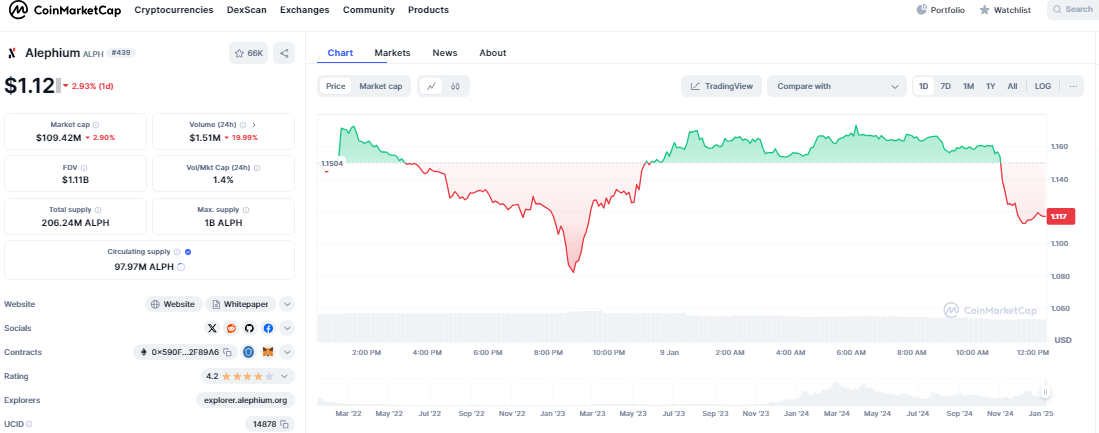Click the share icon next to Alephium

(x=284, y=53)
